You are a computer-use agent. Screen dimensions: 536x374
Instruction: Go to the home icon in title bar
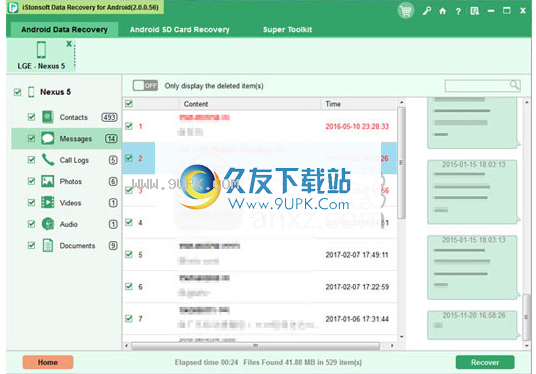coord(442,11)
